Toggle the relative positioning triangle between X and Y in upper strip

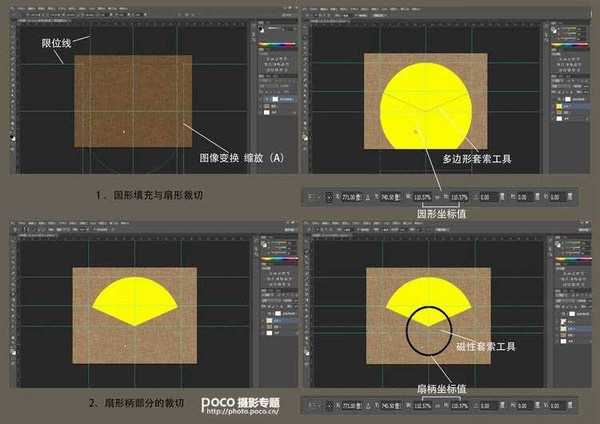pyautogui.click(x=368, y=197)
